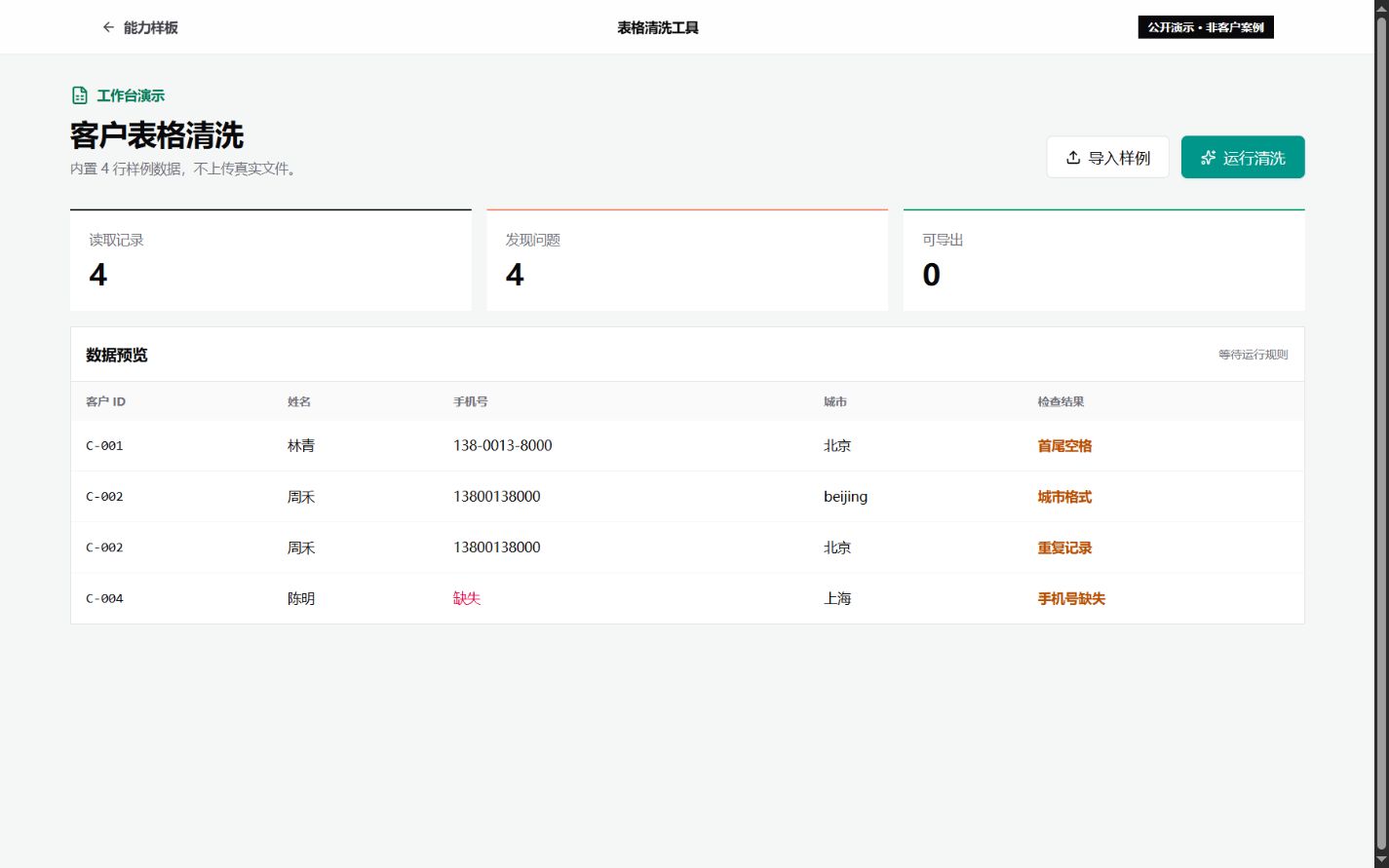Screen dimensions: 1389x868
Task: Open the 能力样板 back link
Action: 140,27
